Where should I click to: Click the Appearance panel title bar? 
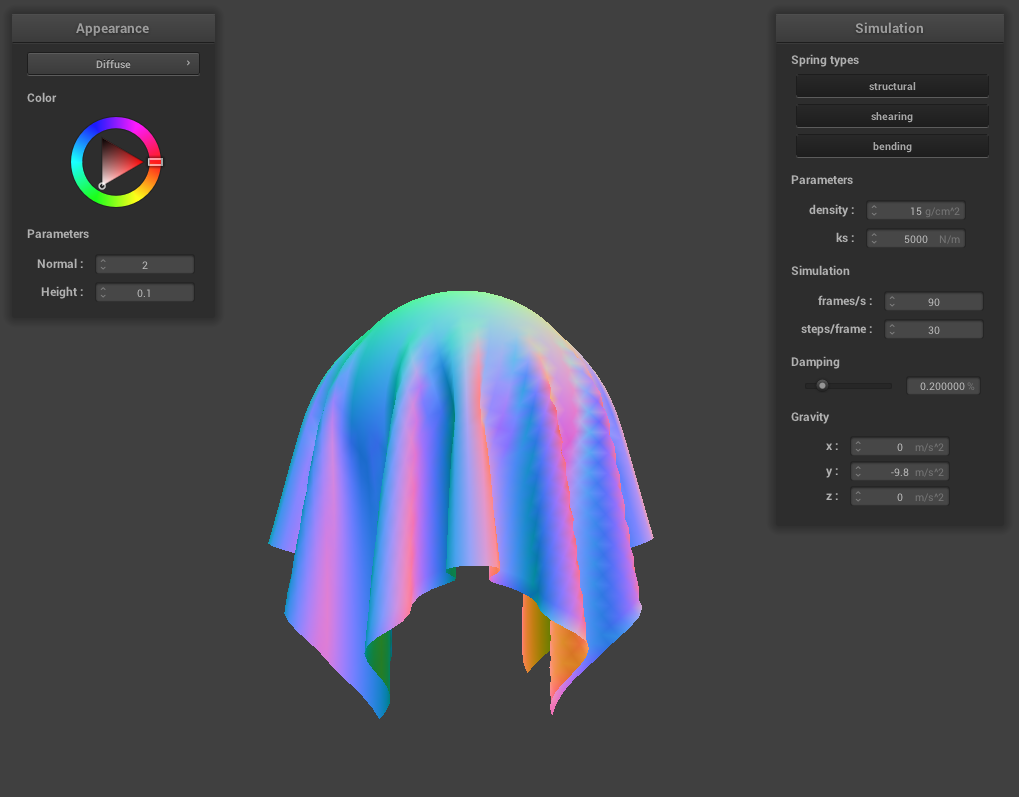[x=113, y=28]
